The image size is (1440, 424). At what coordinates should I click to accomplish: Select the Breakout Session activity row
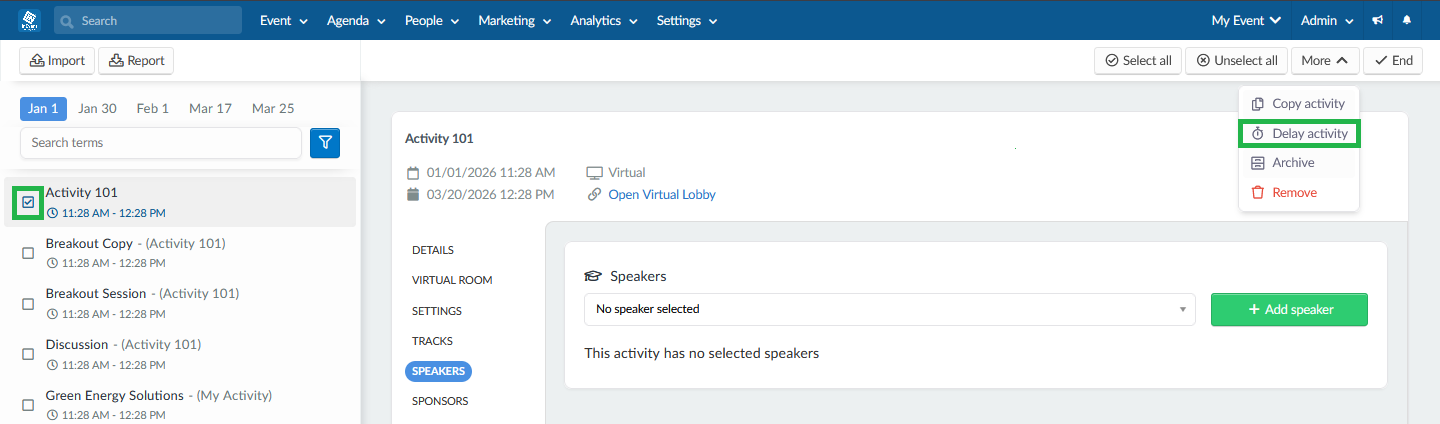(180, 303)
